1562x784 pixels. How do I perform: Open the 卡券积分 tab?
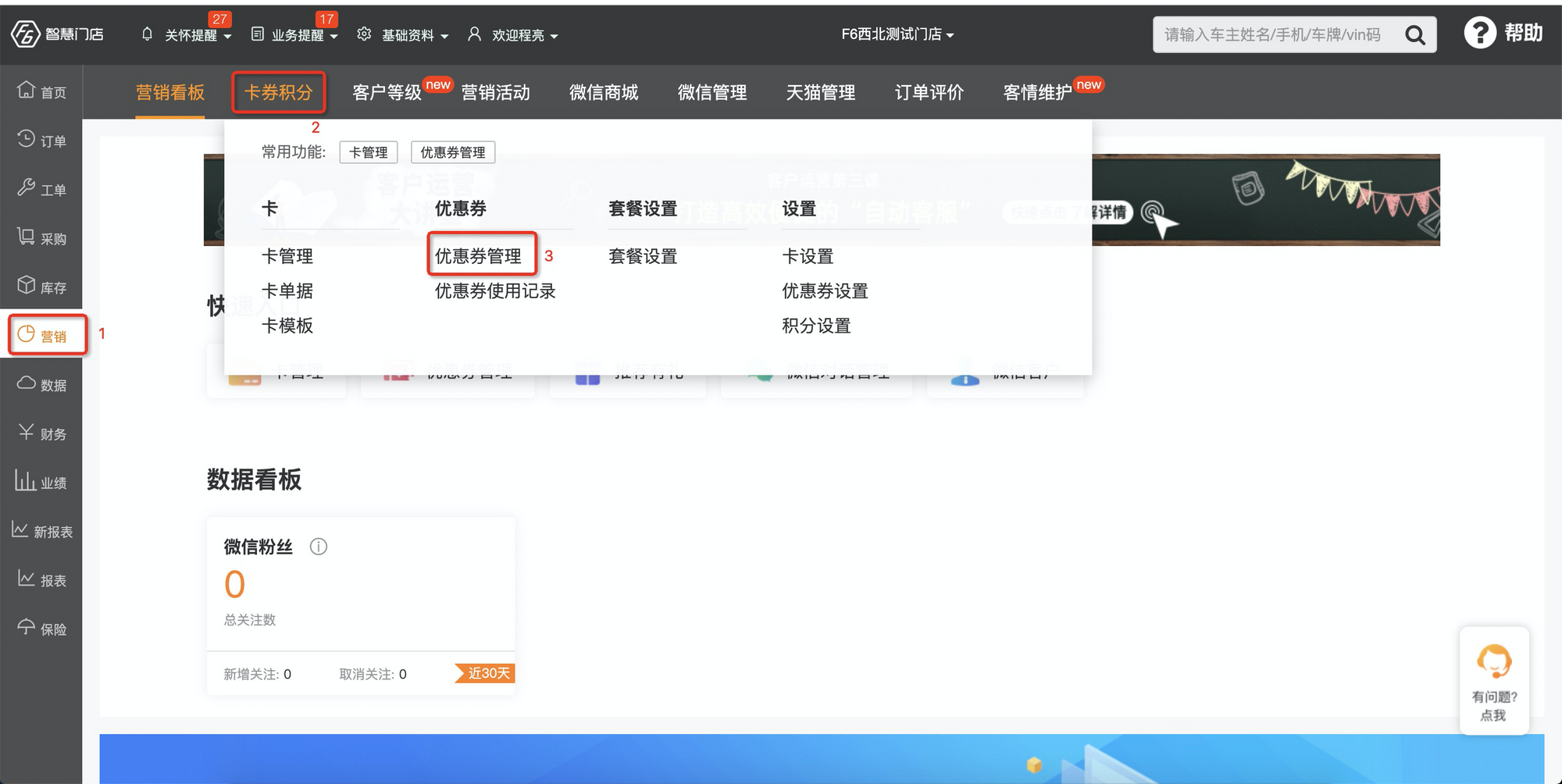coord(278,92)
